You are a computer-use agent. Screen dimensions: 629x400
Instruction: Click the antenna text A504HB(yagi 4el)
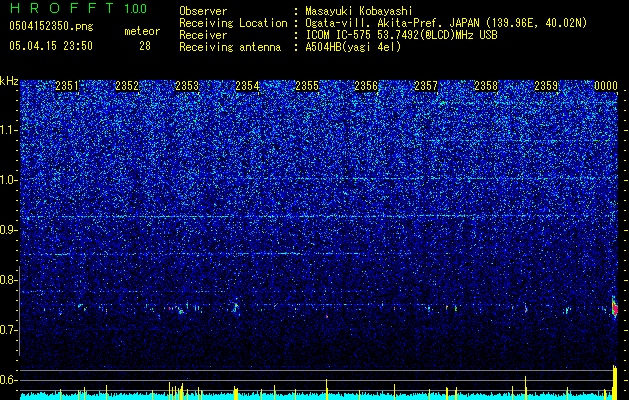353,47
